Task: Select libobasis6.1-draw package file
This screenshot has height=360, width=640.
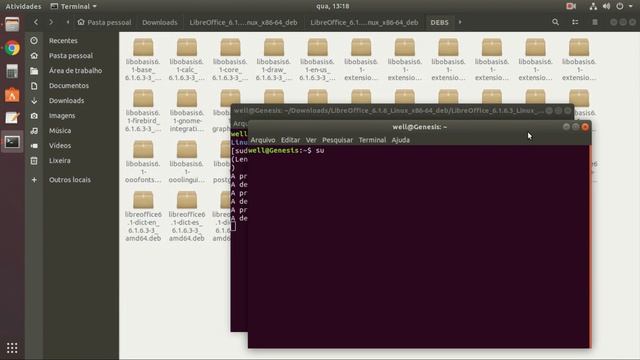Action: [274, 59]
